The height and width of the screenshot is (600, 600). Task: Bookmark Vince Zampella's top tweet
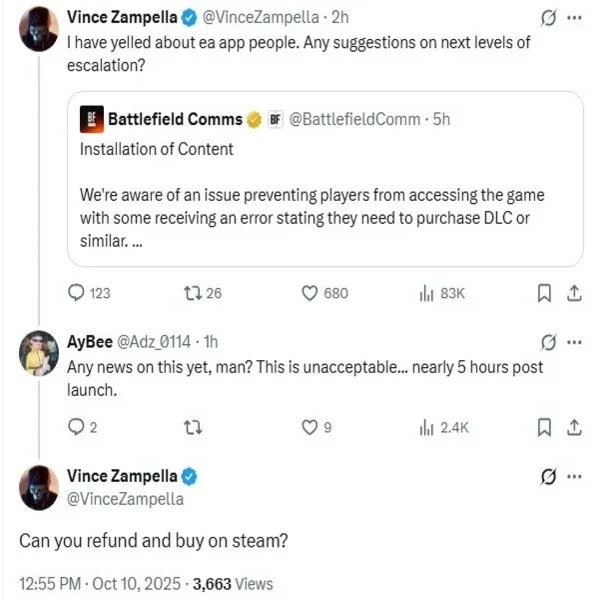(545, 293)
